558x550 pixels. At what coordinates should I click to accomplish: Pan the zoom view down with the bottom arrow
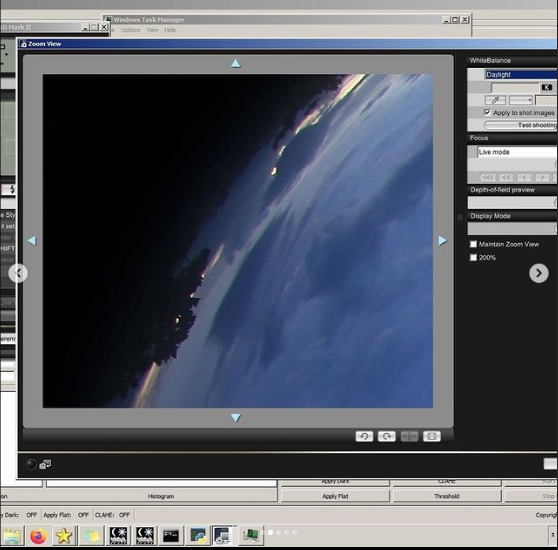pyautogui.click(x=236, y=418)
